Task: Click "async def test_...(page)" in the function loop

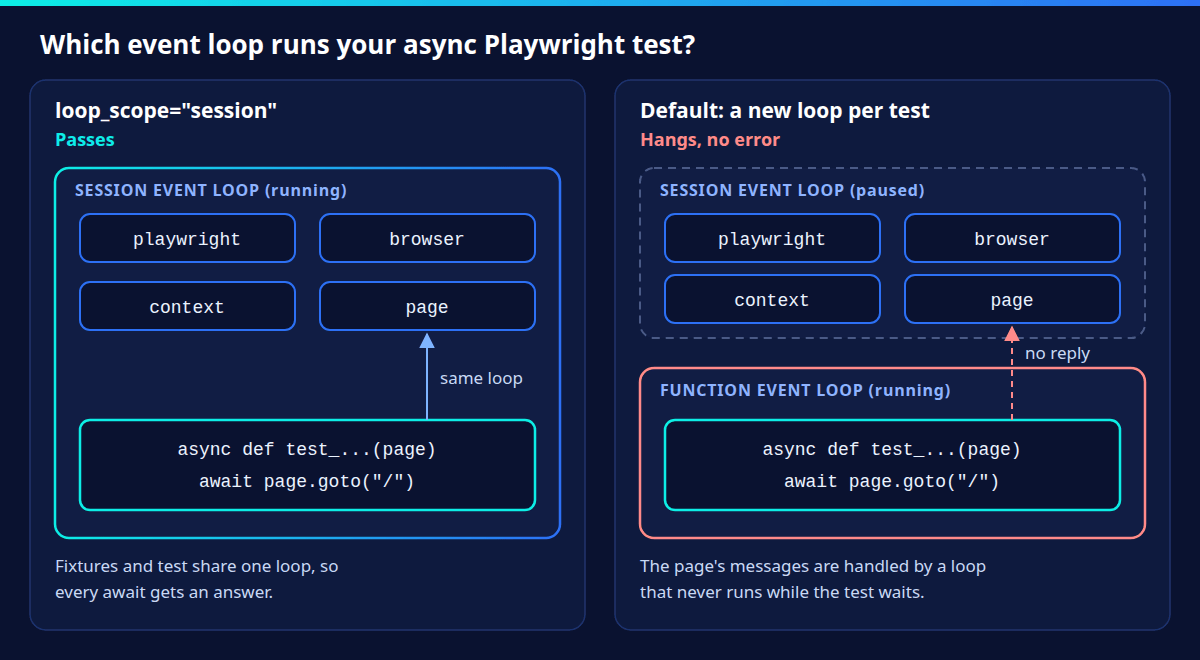Action: coord(892,450)
